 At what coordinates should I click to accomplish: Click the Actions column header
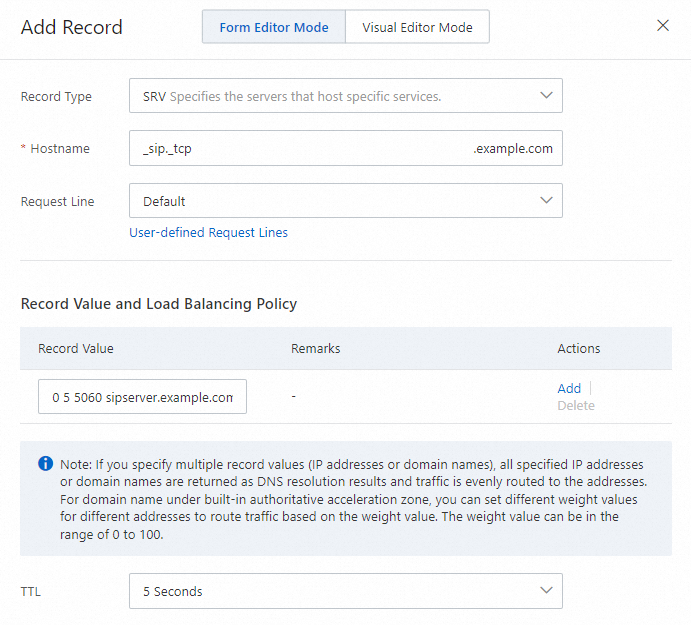578,349
